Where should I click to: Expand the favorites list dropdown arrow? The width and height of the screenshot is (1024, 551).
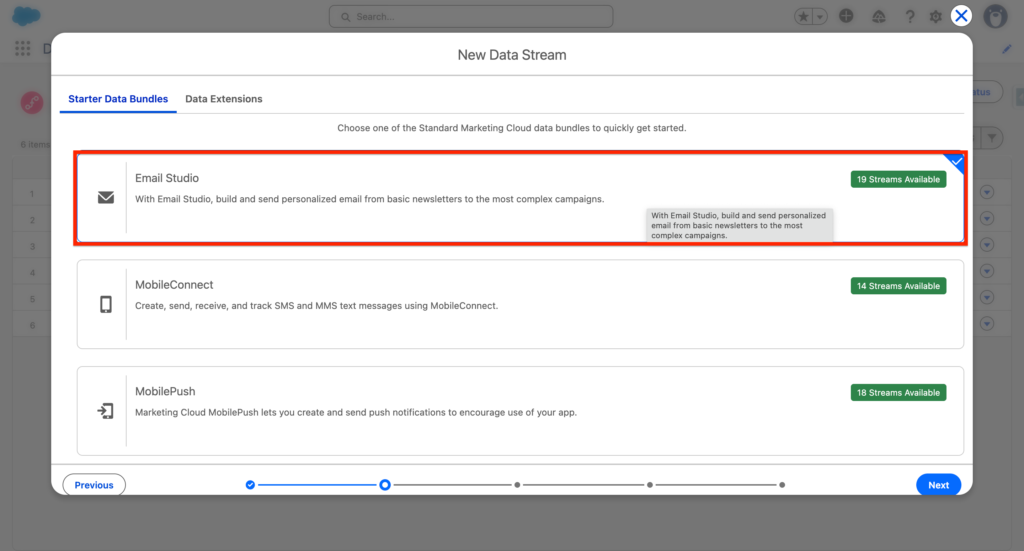coord(820,16)
